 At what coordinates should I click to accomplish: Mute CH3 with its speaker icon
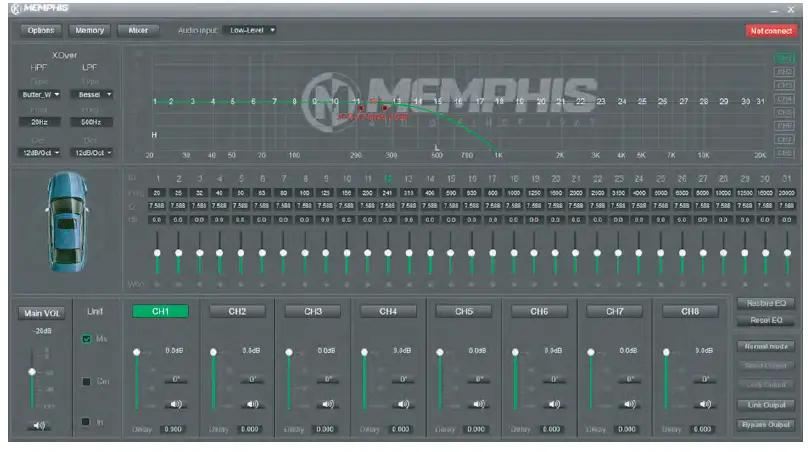[x=328, y=404]
